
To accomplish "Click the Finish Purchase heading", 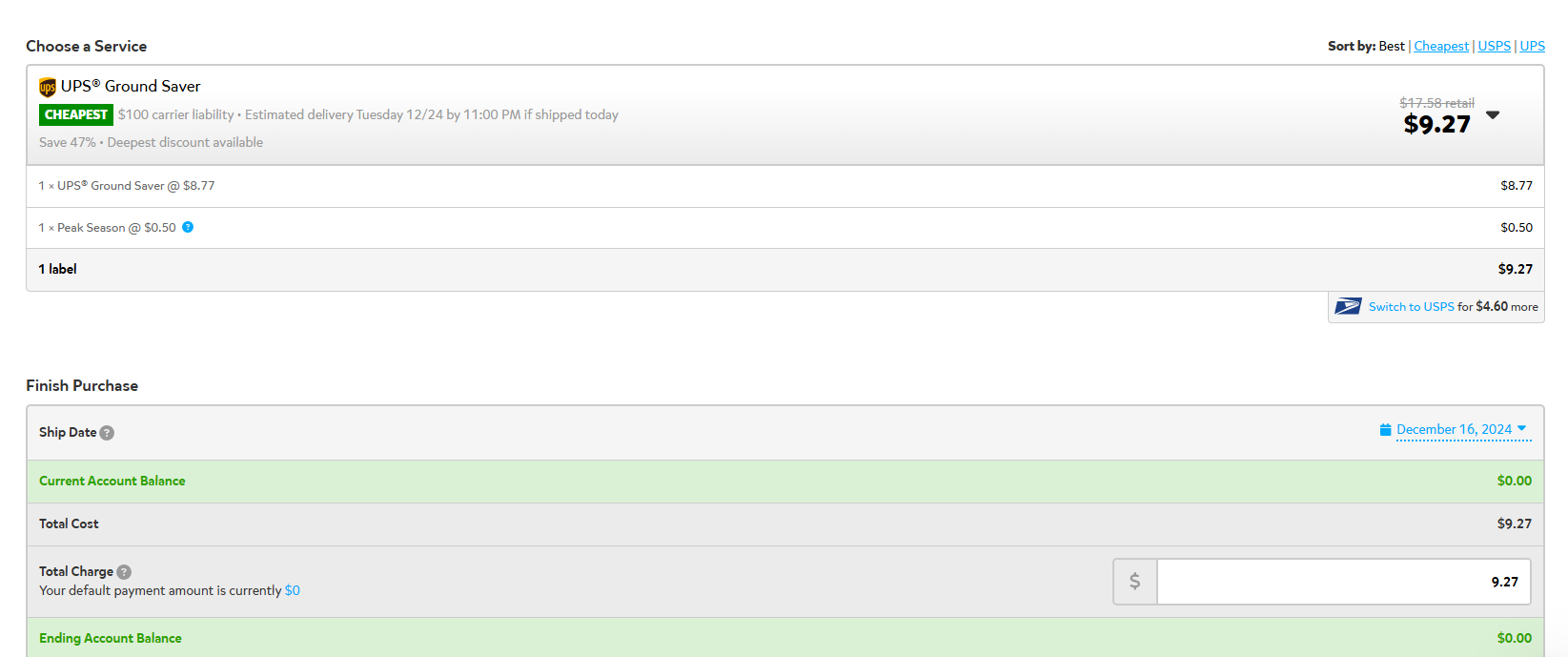I will click(82, 385).
